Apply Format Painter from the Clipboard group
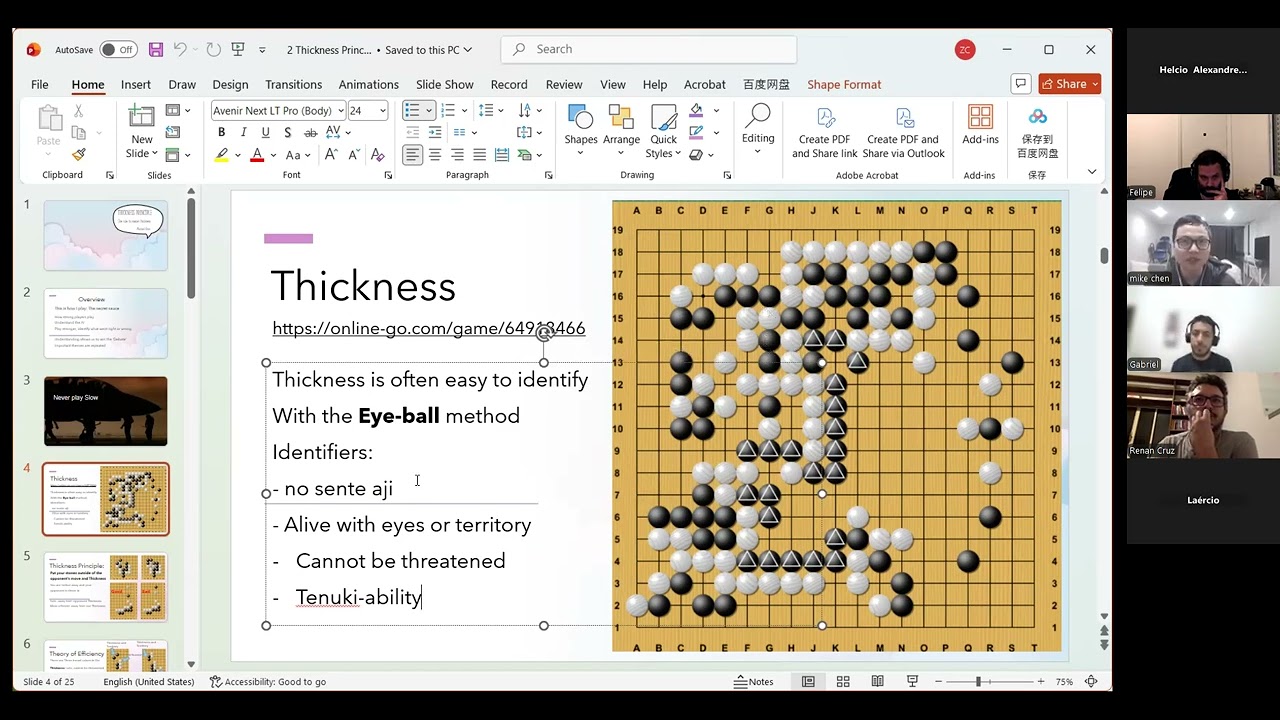The height and width of the screenshot is (720, 1280). 79,155
